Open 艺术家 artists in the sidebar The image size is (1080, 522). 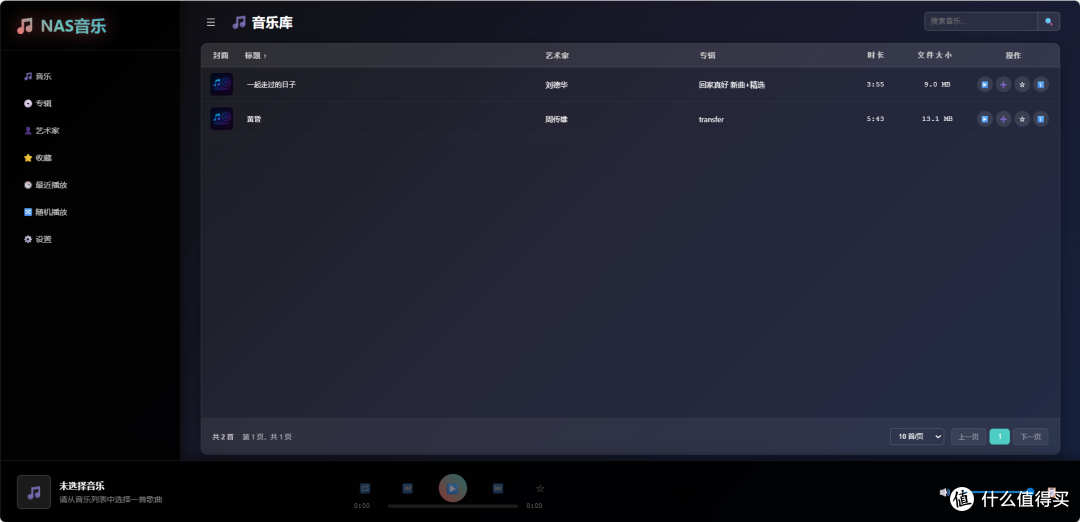click(x=41, y=130)
